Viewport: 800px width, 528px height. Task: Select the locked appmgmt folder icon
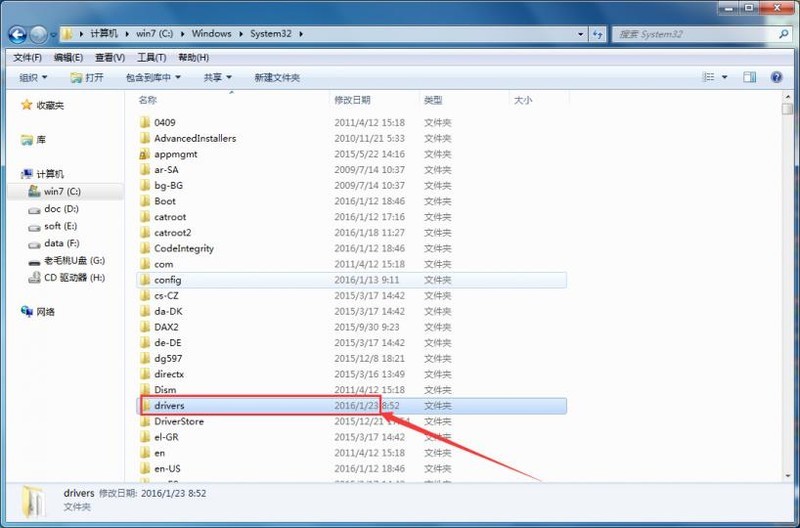coord(145,154)
